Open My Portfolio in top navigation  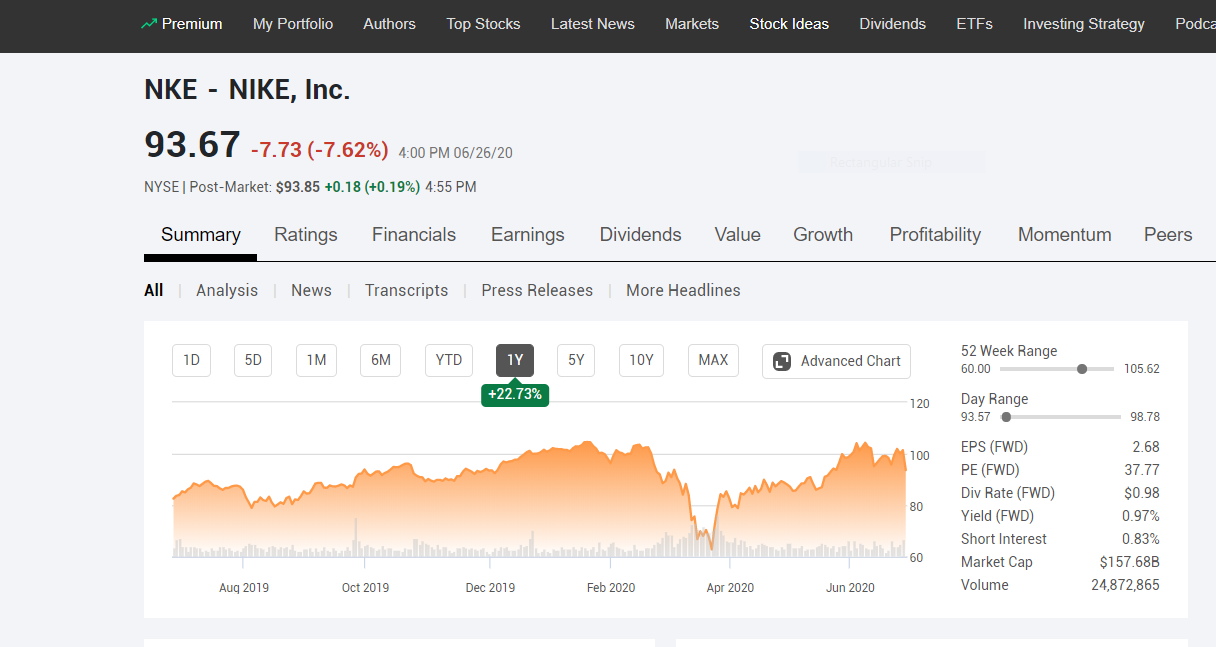293,24
